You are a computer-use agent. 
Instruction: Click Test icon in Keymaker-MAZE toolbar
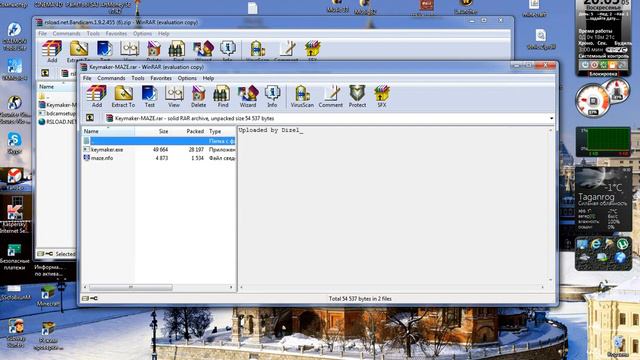150,96
